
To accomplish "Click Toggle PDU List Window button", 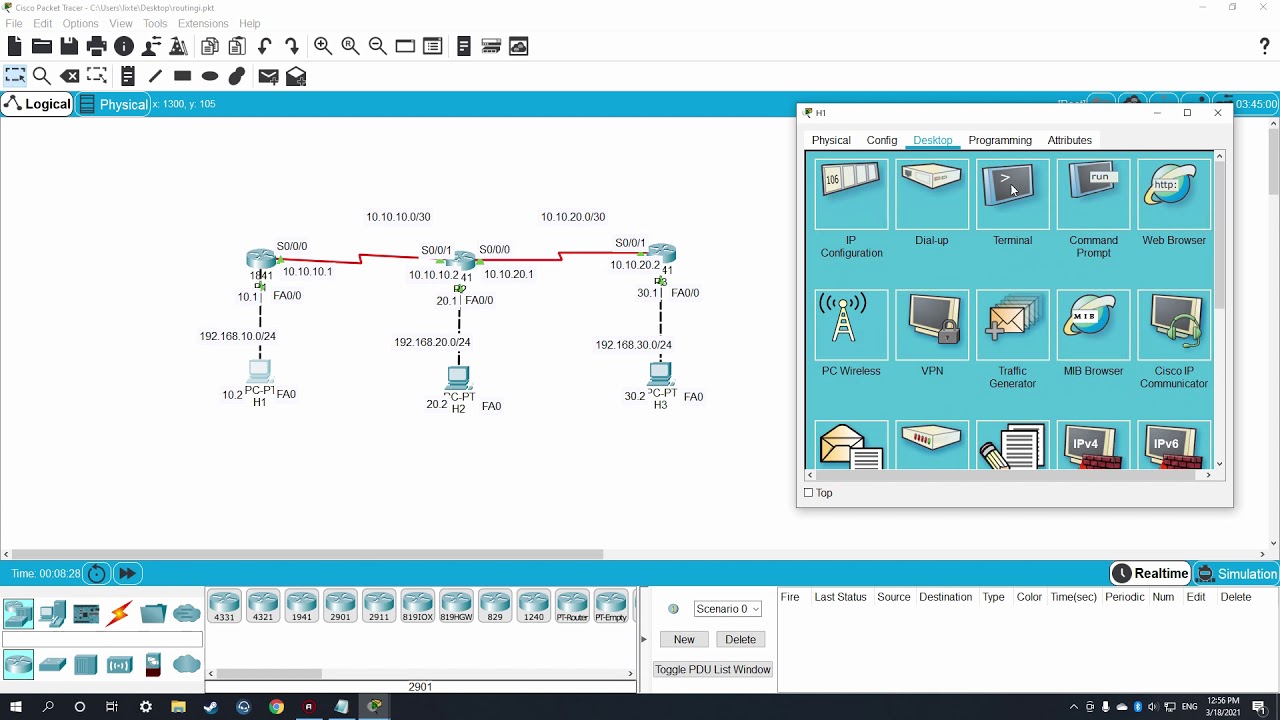I will point(713,669).
